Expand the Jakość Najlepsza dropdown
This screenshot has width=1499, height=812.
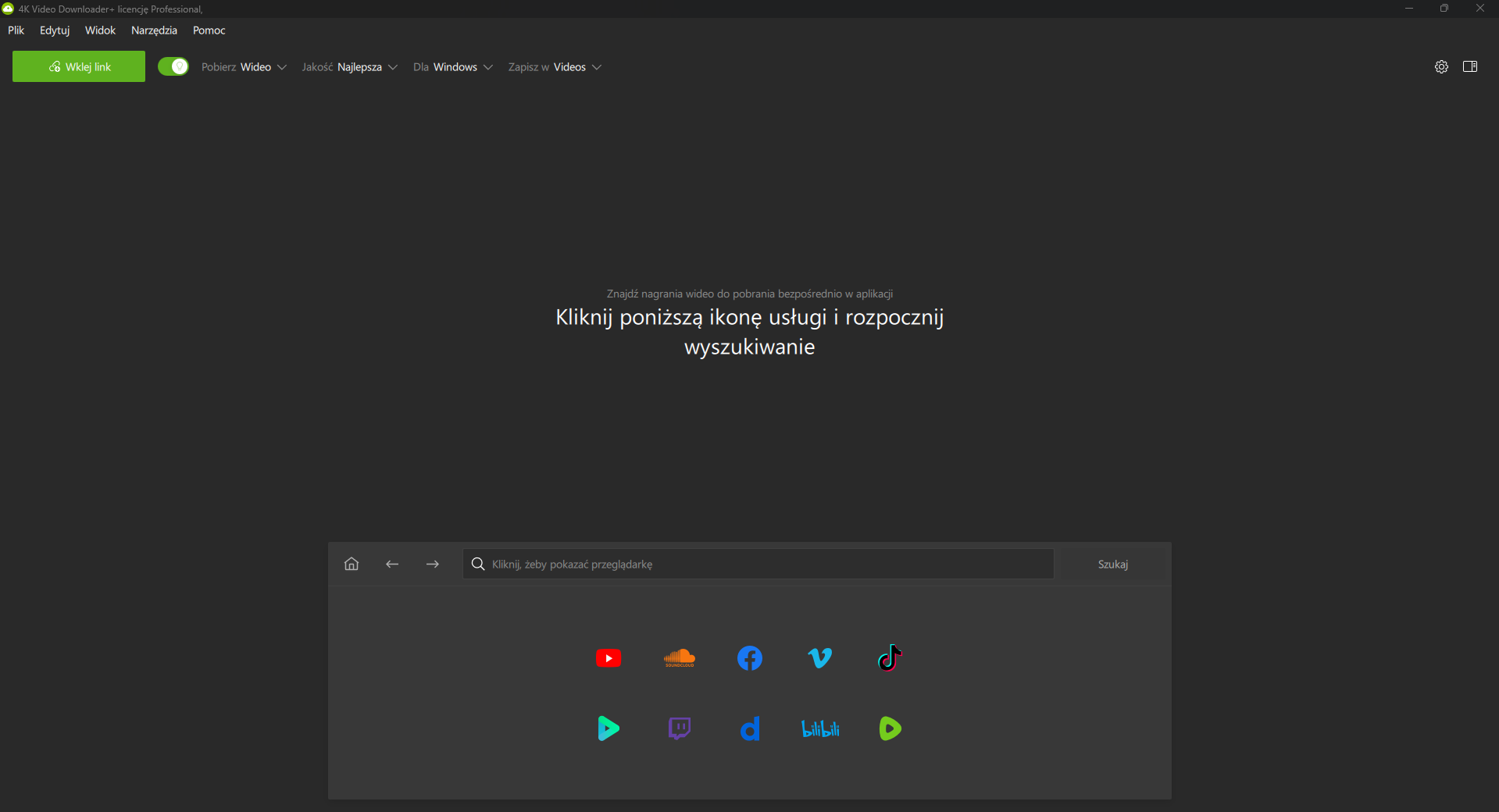(x=349, y=67)
